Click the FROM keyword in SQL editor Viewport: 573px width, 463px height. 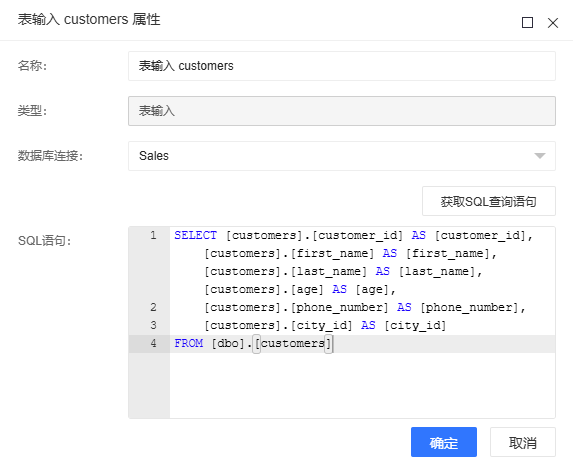point(189,344)
